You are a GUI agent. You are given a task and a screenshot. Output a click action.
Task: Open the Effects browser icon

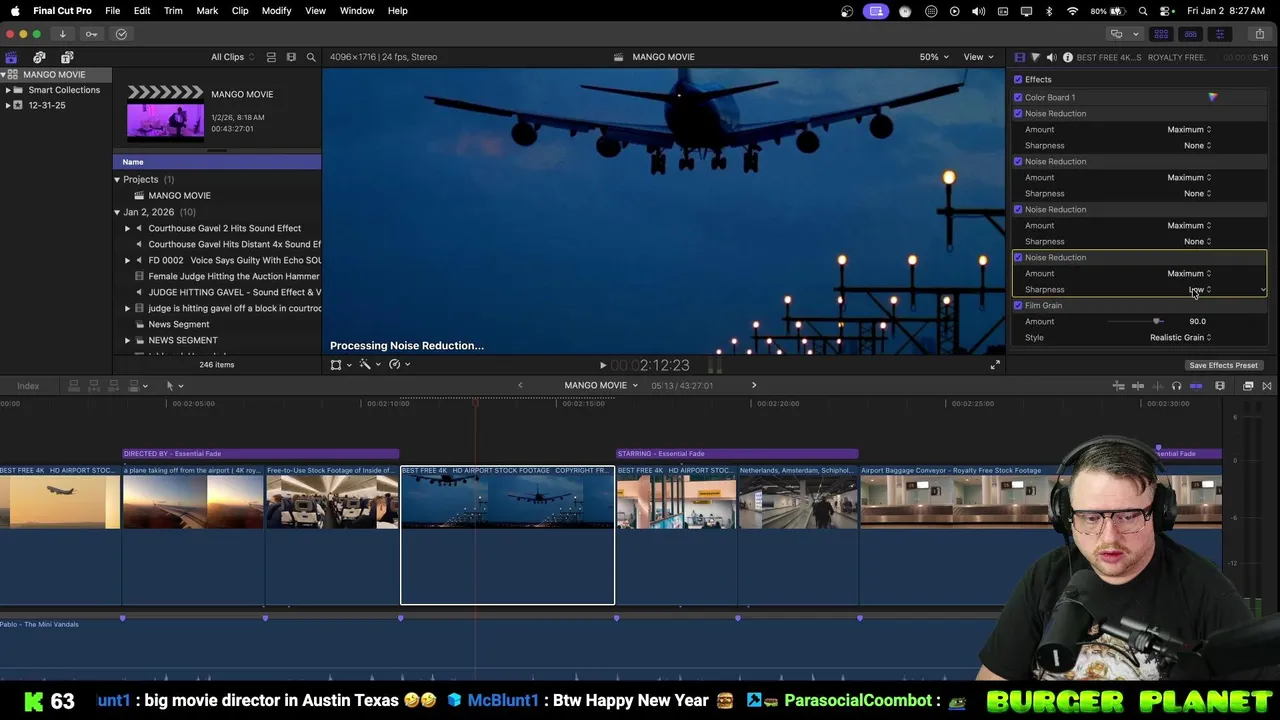pyautogui.click(x=1248, y=386)
